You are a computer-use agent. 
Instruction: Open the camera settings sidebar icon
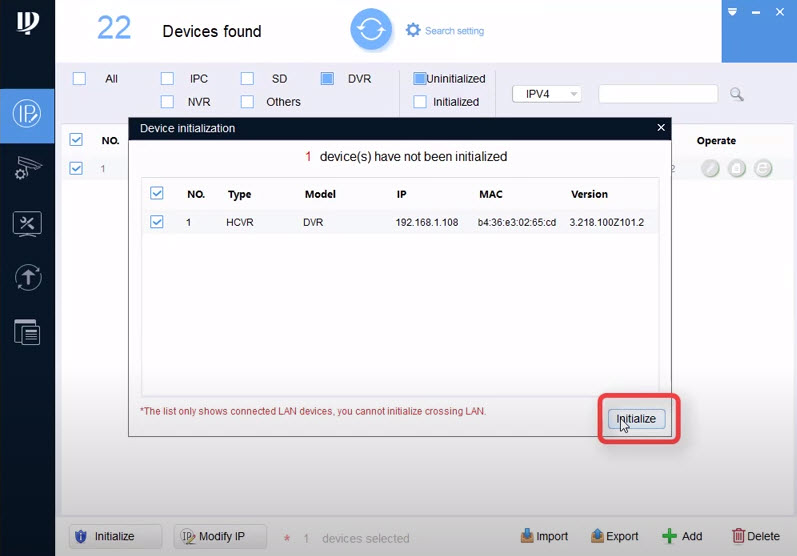pos(27,168)
